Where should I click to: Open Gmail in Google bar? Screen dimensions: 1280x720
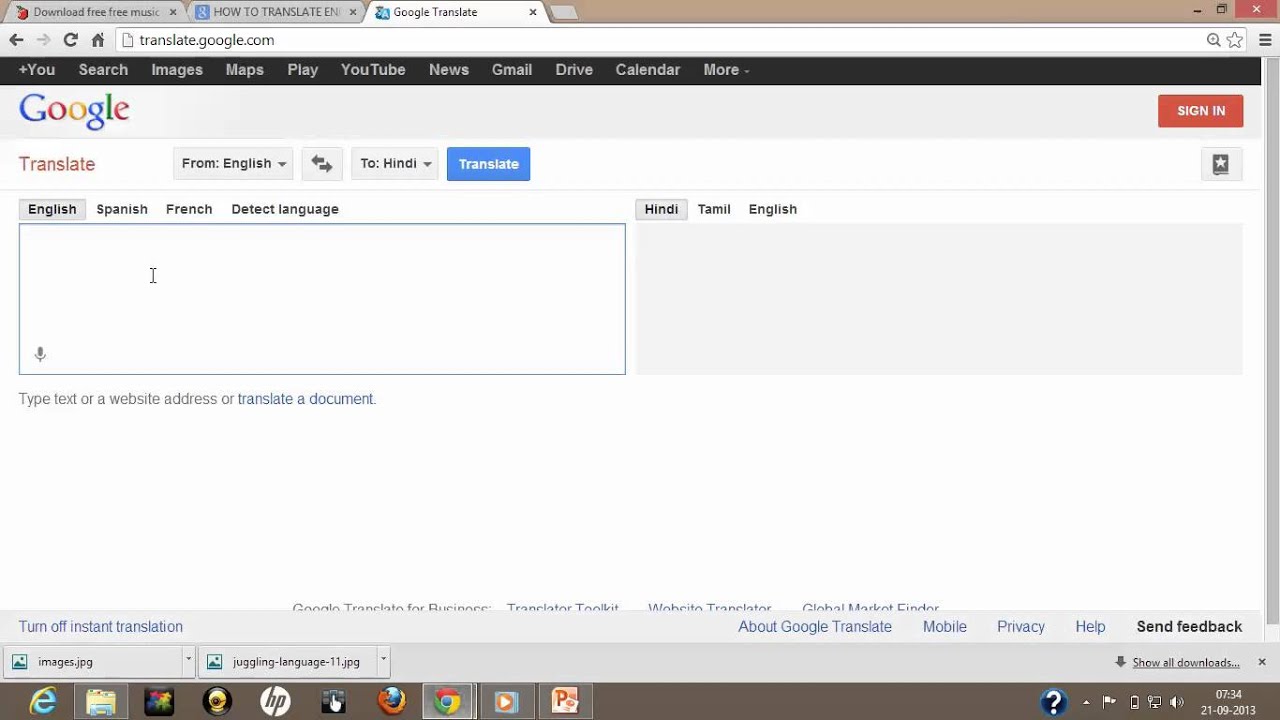tap(512, 70)
